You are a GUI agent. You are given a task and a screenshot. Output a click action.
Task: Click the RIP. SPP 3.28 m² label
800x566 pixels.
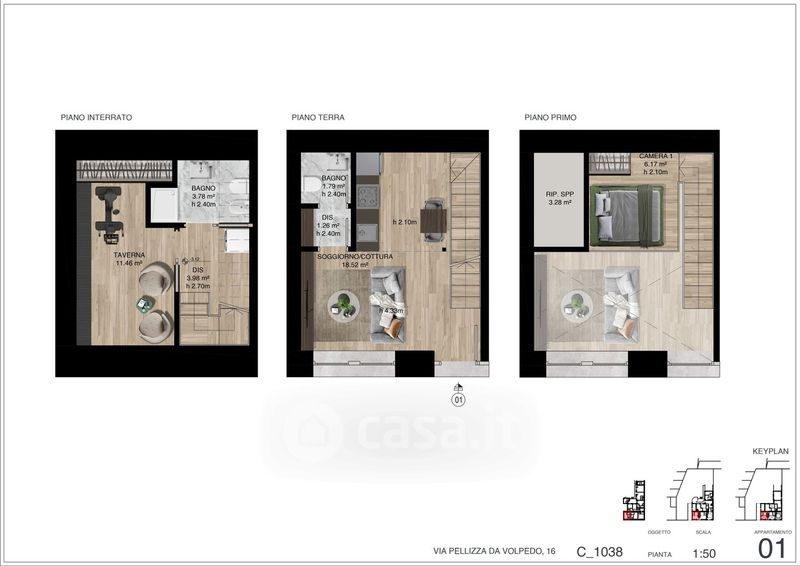point(560,199)
